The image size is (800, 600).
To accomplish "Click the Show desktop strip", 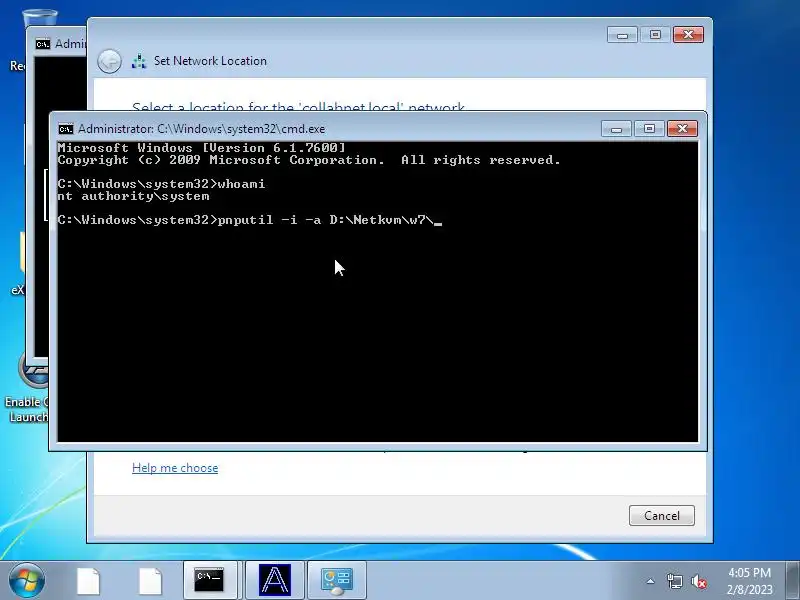I will coord(793,580).
